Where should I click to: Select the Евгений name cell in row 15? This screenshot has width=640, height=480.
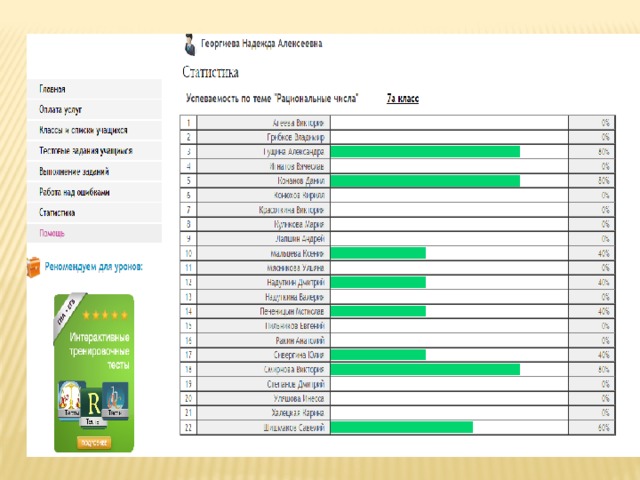click(x=264, y=326)
